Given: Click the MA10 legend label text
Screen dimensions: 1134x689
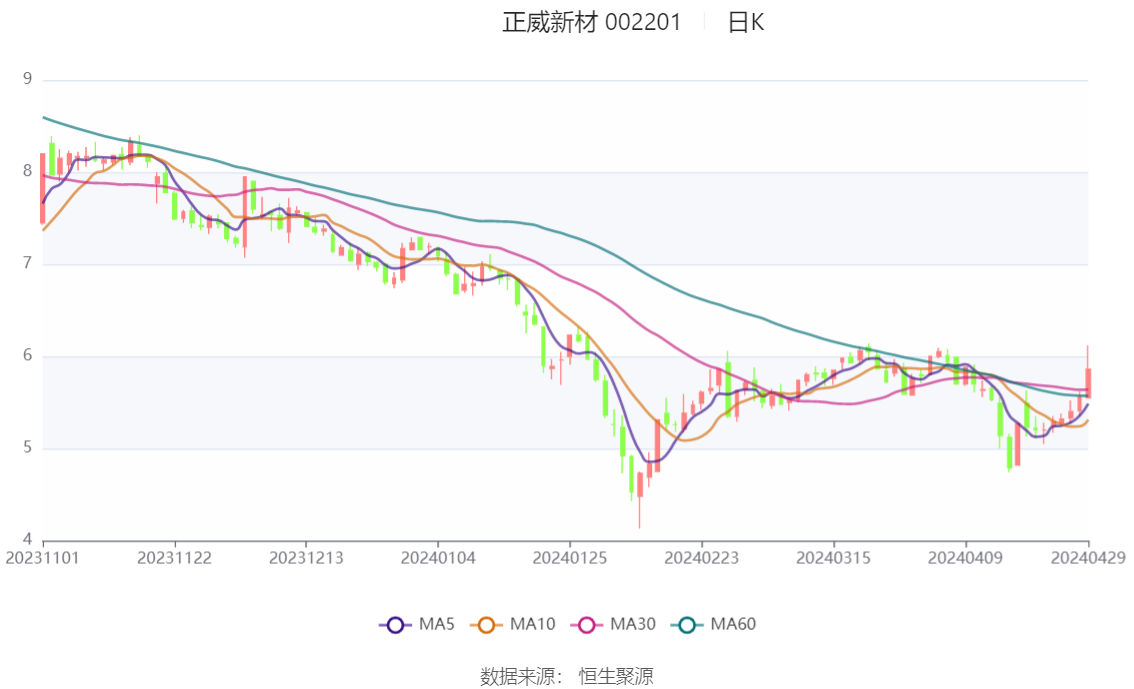Looking at the screenshot, I should pos(532,624).
